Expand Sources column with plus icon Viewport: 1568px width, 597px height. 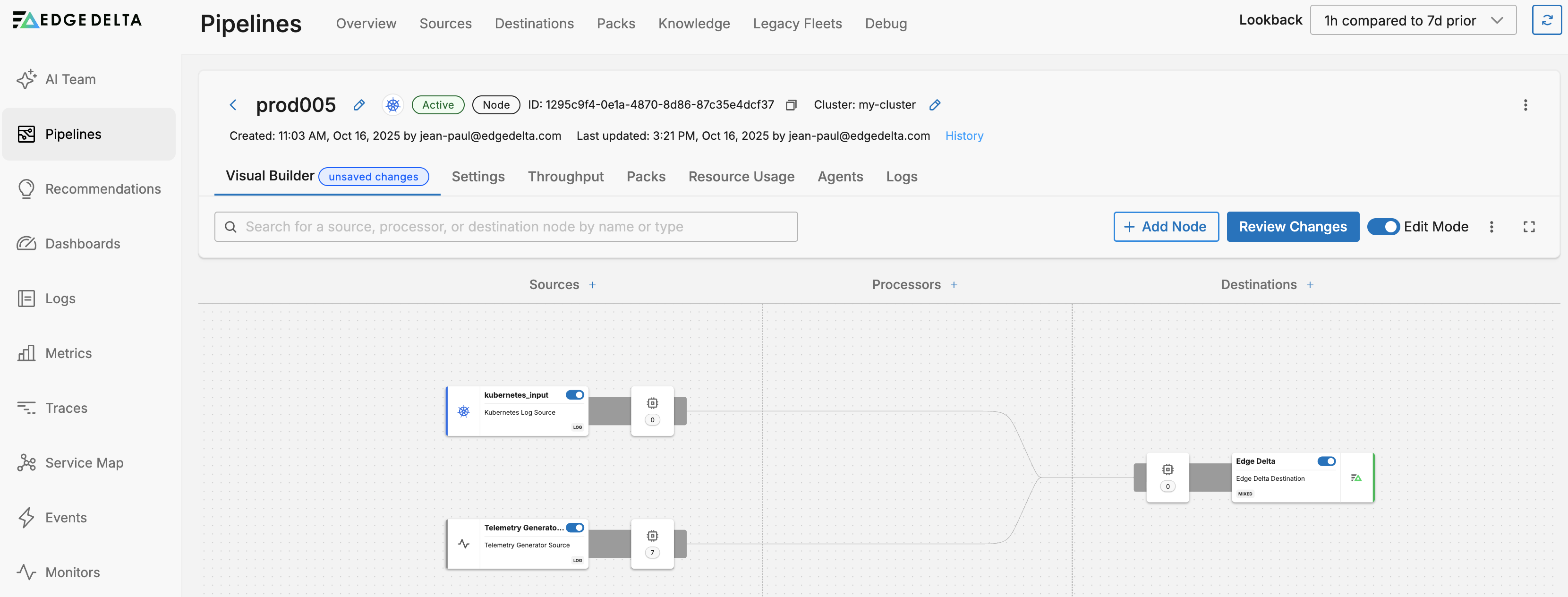click(592, 285)
